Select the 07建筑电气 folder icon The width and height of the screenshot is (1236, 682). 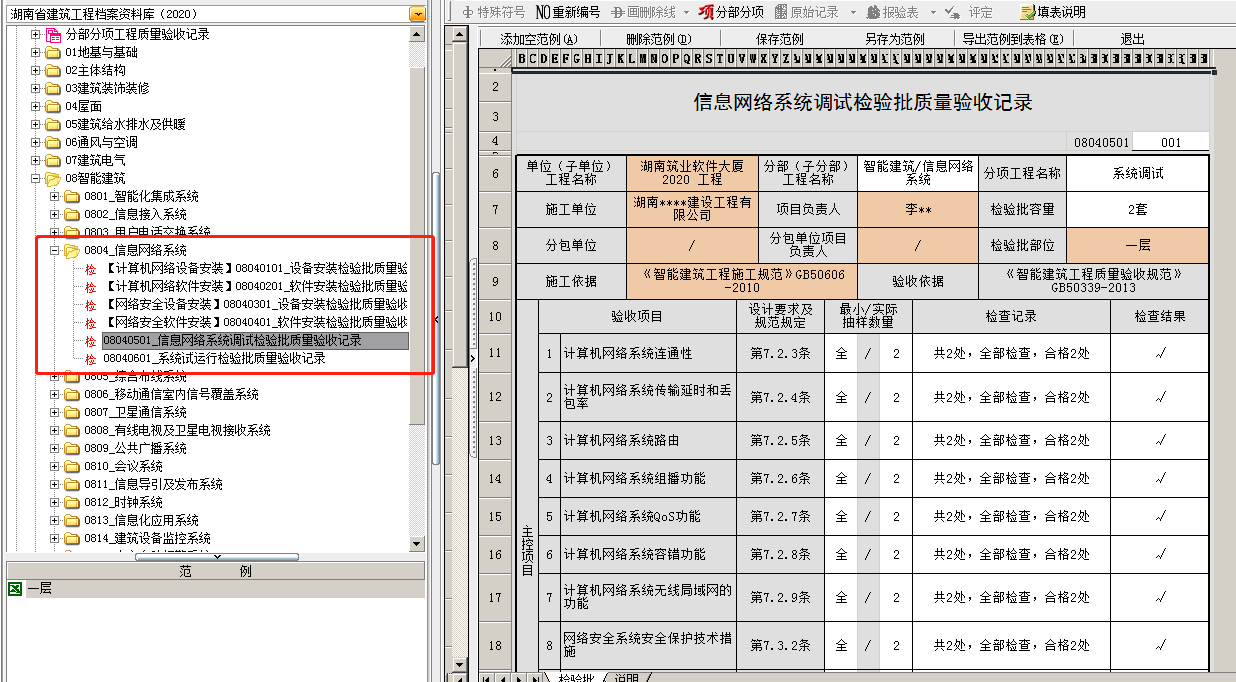pyautogui.click(x=53, y=160)
